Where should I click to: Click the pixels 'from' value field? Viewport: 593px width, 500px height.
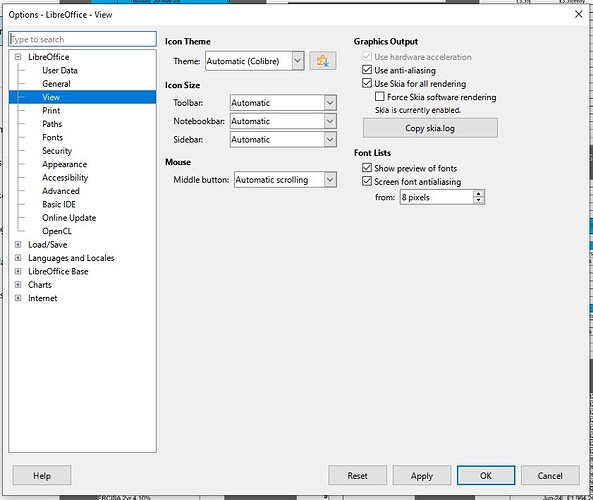point(436,197)
